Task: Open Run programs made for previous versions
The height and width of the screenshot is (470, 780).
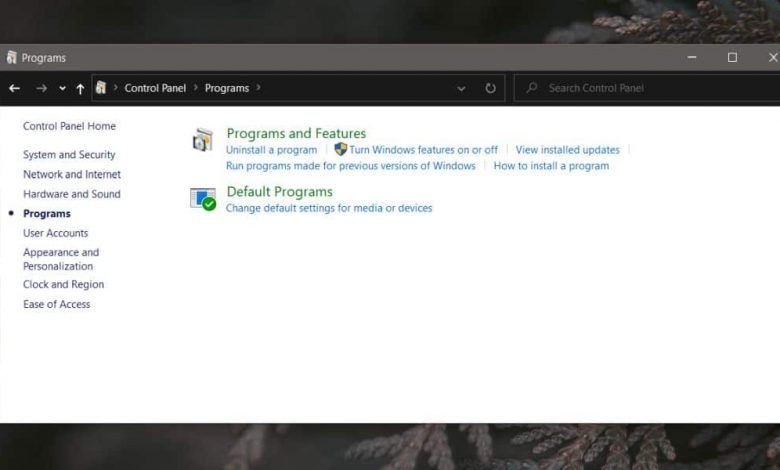Action: 351,166
